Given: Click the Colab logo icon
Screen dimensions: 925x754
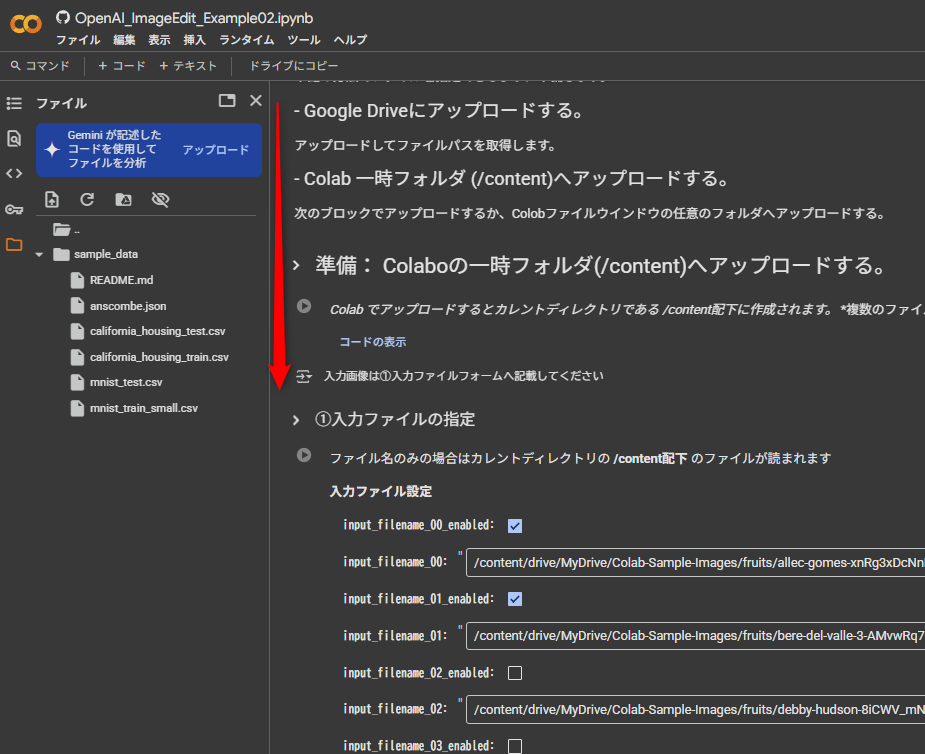Looking at the screenshot, I should coord(25,24).
